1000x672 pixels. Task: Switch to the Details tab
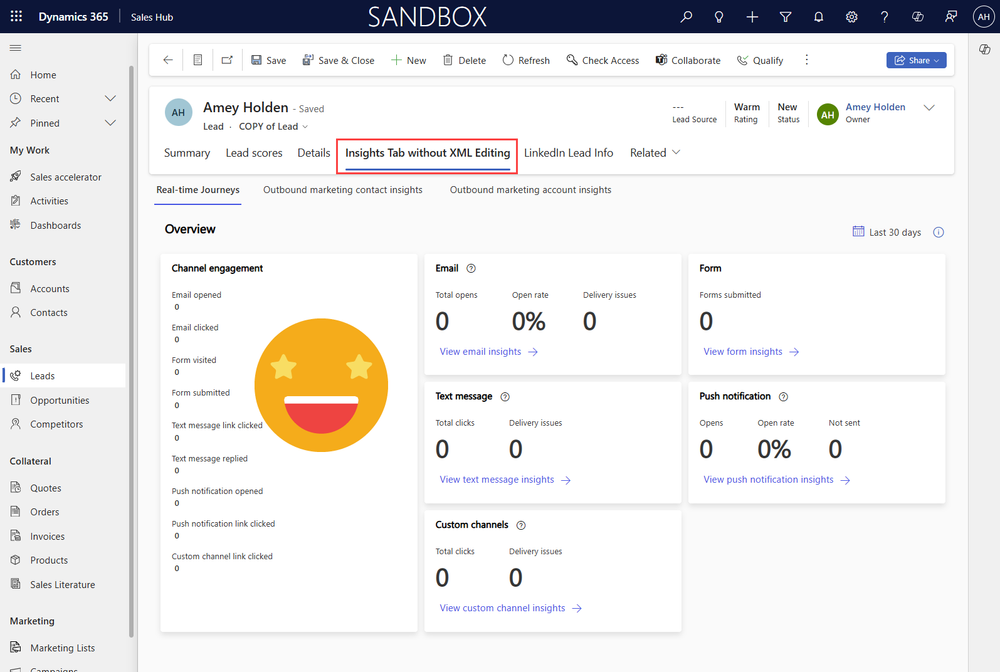(x=314, y=152)
